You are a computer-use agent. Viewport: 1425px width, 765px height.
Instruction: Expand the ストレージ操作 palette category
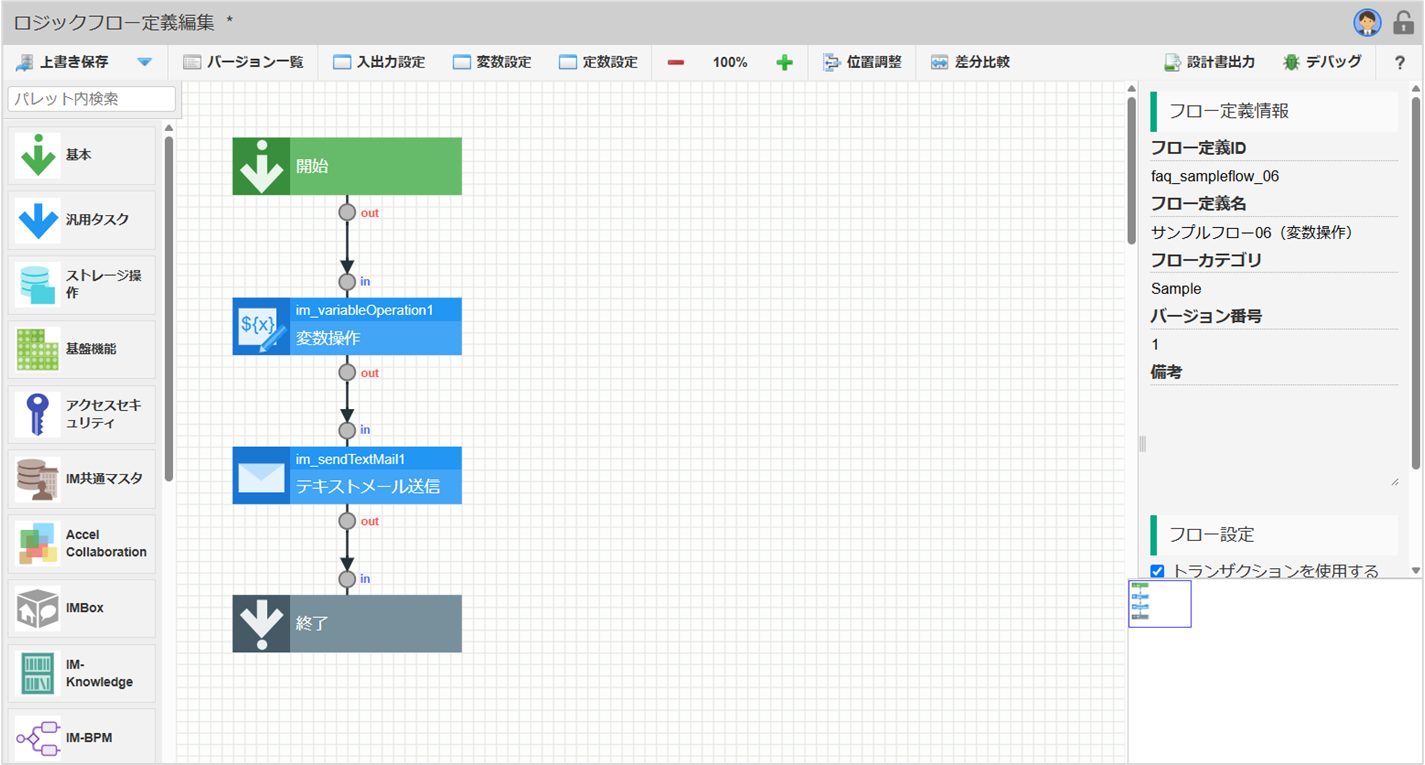coord(82,284)
